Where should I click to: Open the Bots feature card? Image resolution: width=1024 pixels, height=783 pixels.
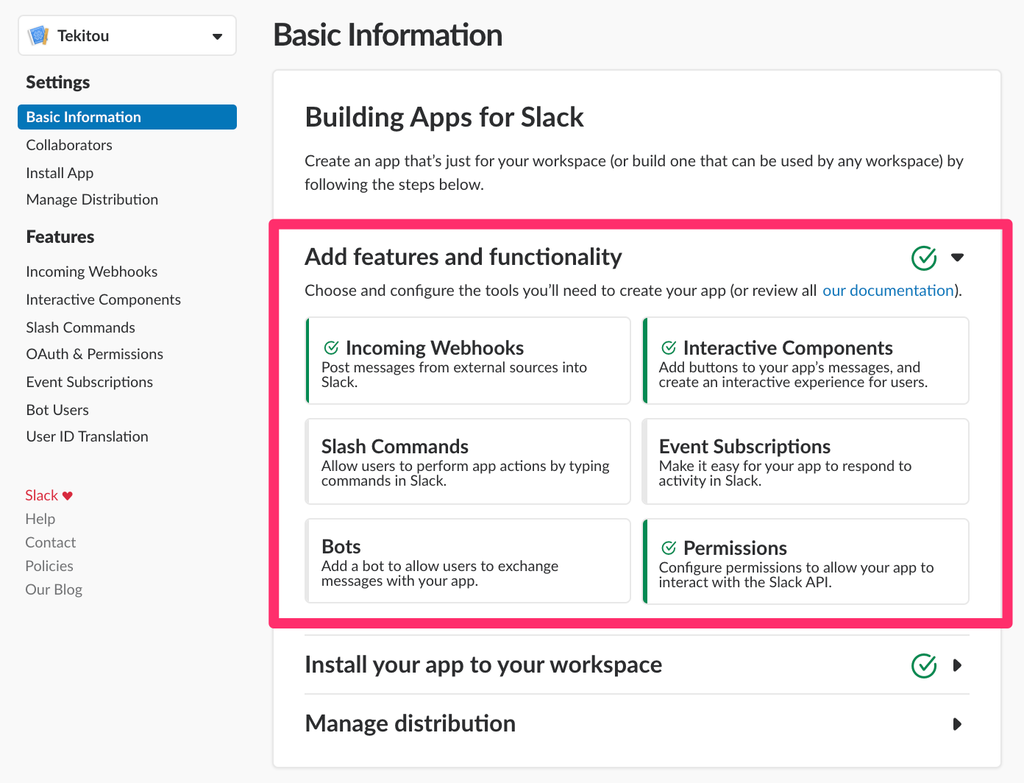[x=468, y=561]
